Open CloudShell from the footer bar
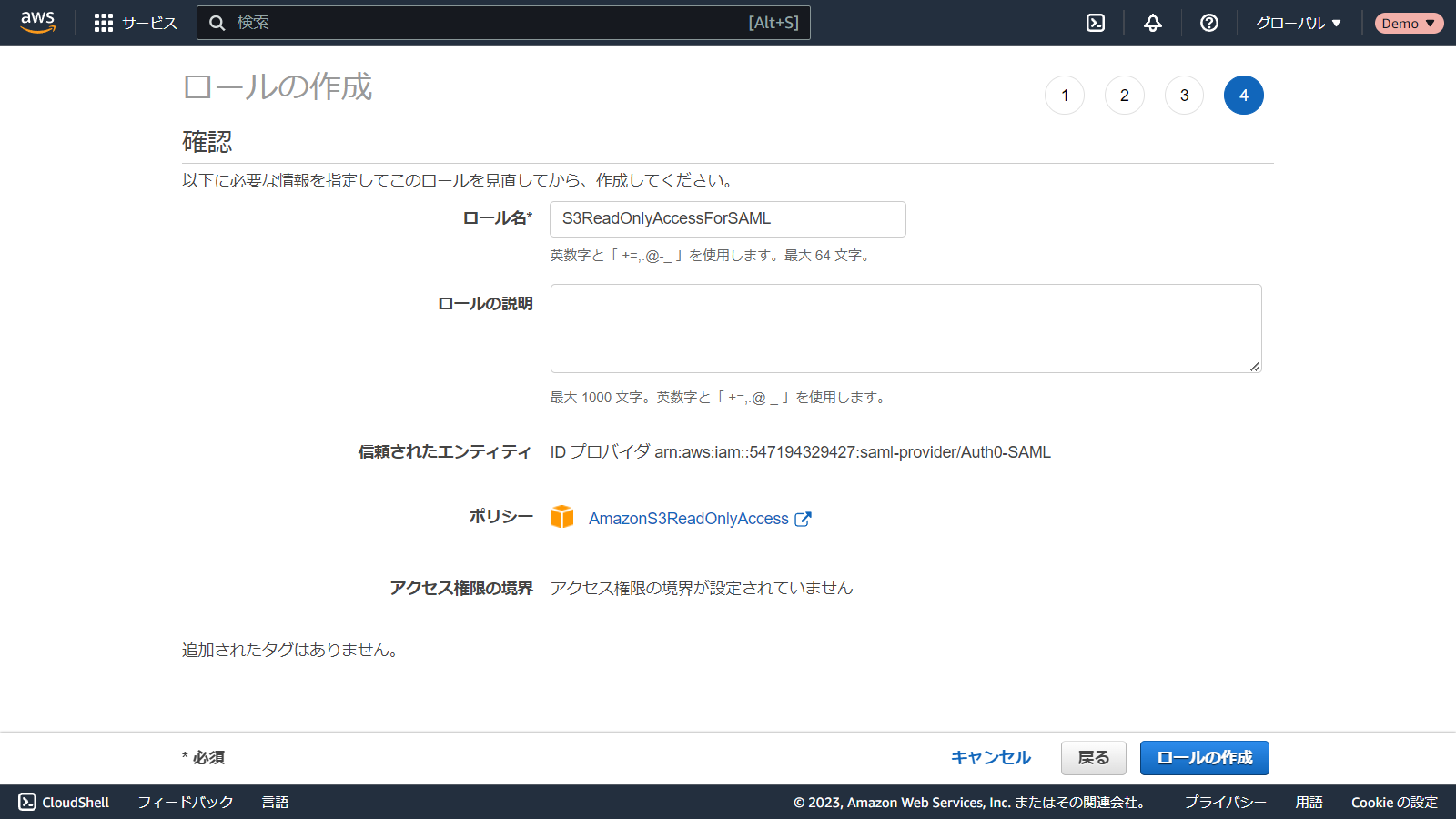The height and width of the screenshot is (819, 1456). pos(64,802)
